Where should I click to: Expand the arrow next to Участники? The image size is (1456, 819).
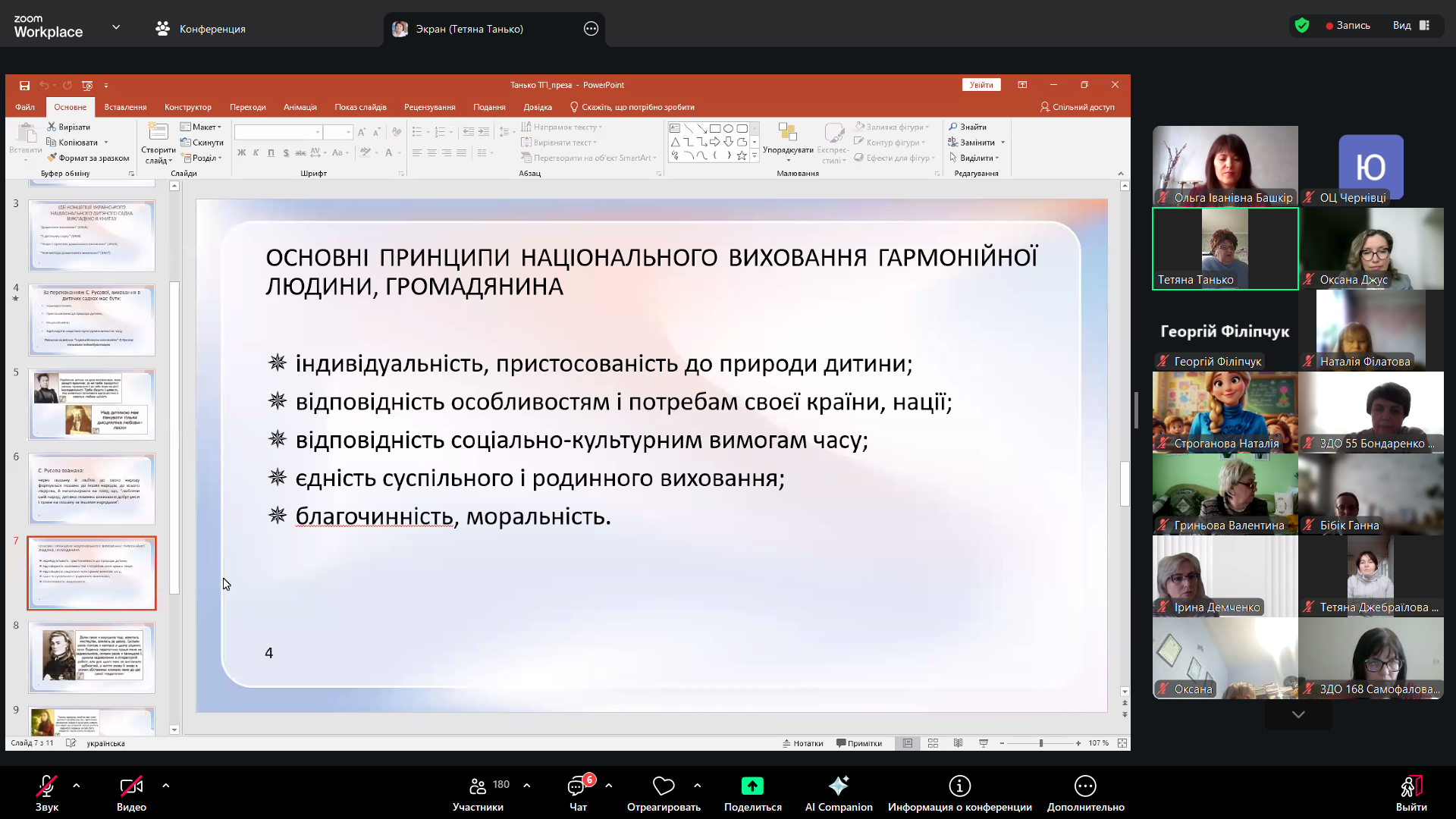pyautogui.click(x=527, y=786)
